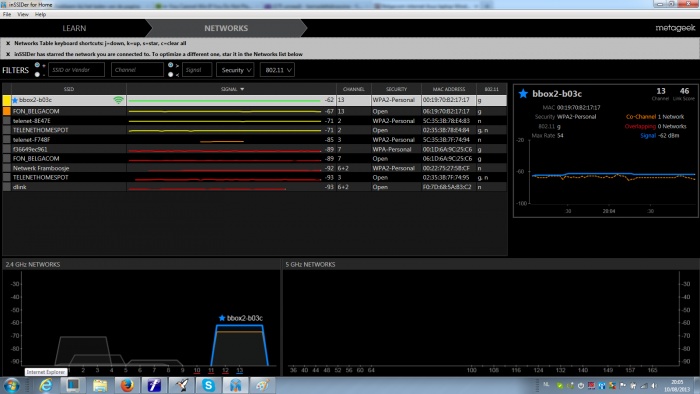Select the TELENETHOMESPOT row on channel 2
The width and height of the screenshot is (700, 394).
click(x=254, y=130)
